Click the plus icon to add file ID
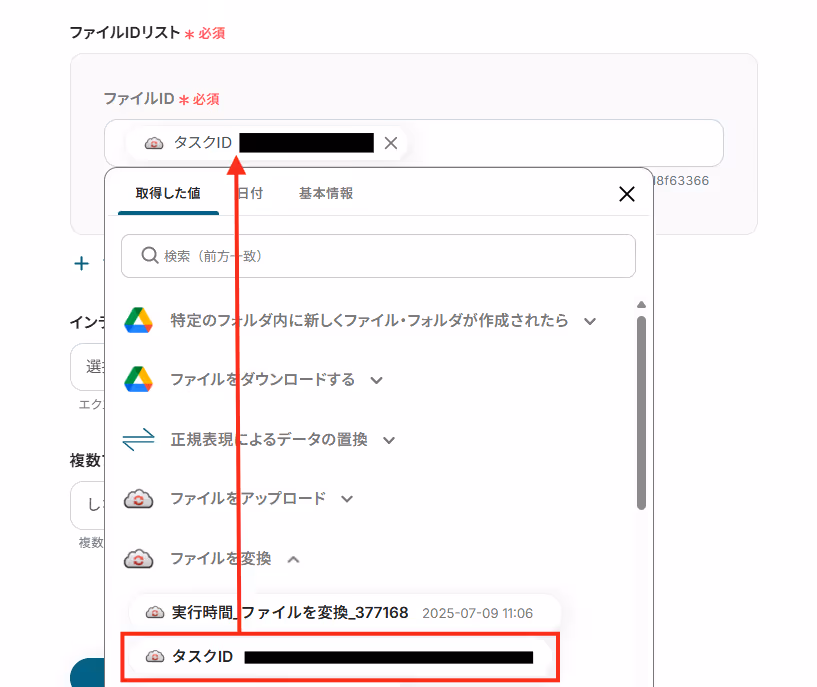Image resolution: width=817 pixels, height=687 pixels. [x=81, y=264]
